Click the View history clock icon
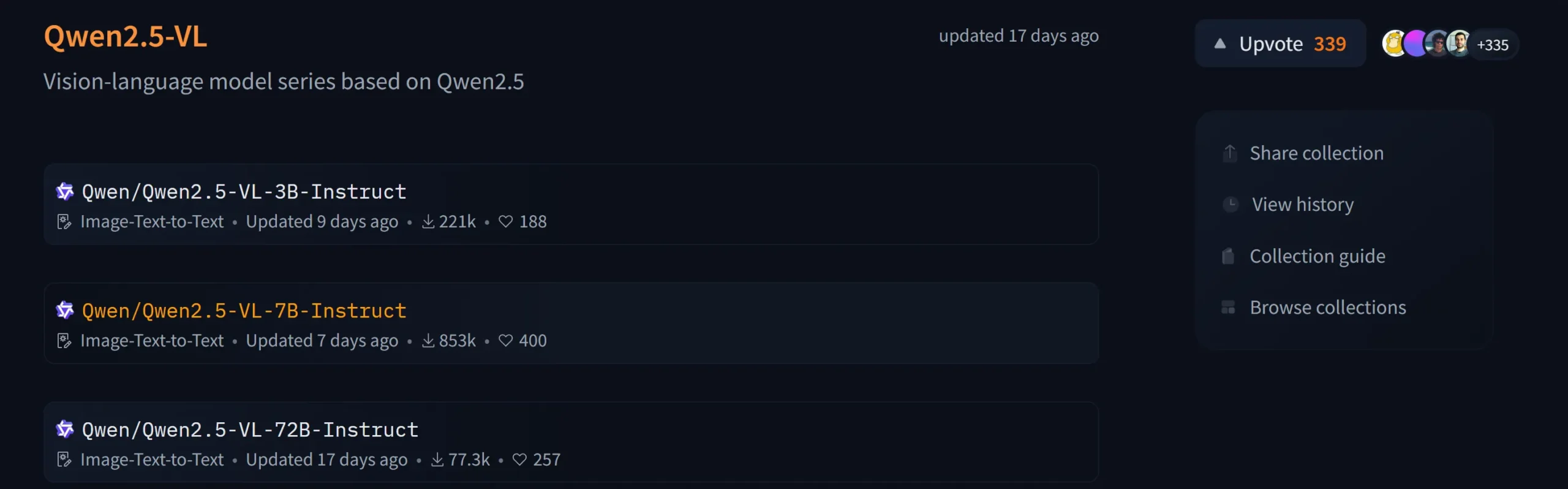The height and width of the screenshot is (489, 1568). (x=1230, y=204)
